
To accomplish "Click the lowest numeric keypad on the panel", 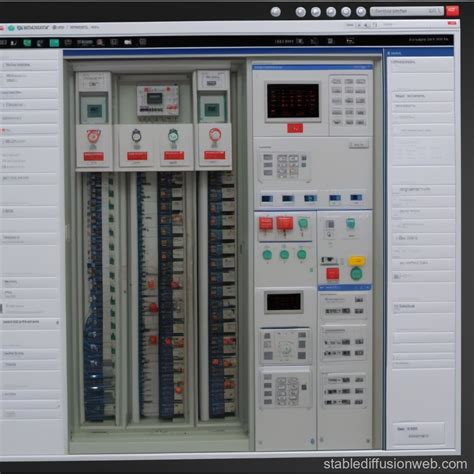I will pos(287,391).
